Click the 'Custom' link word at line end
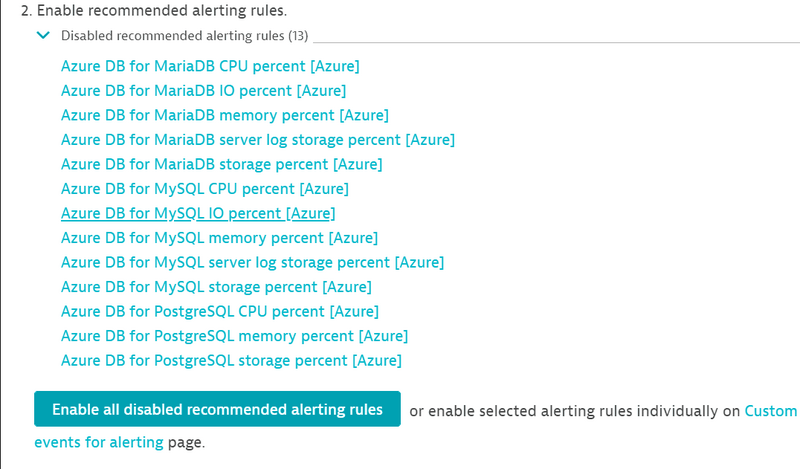 pyautogui.click(x=771, y=411)
